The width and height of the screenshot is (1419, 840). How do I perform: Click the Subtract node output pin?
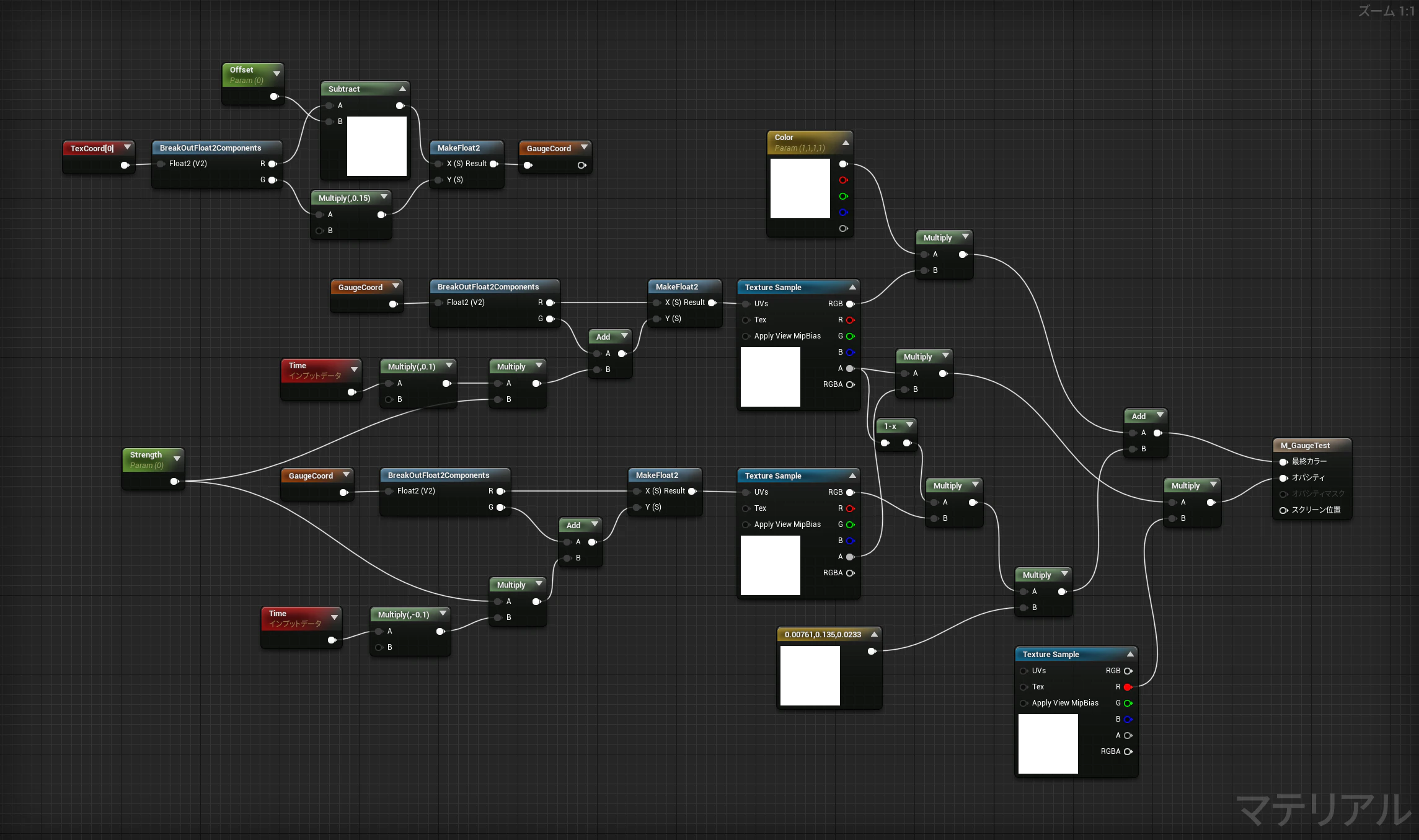tap(400, 105)
